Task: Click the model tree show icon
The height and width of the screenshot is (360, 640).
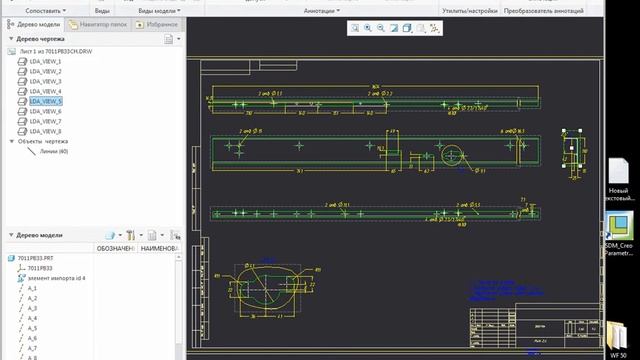Action: (110, 235)
